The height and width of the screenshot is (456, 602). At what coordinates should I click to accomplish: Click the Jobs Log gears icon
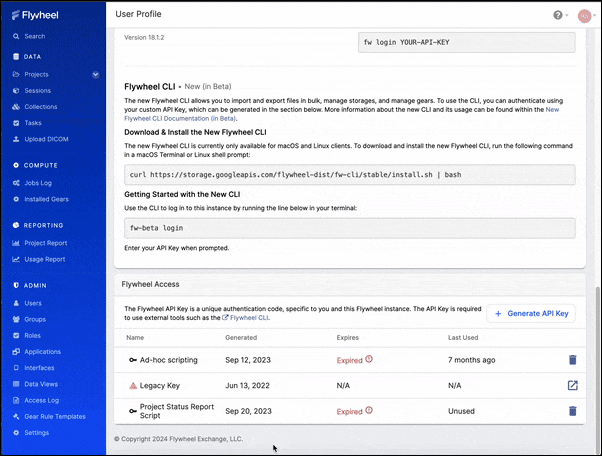pos(16,183)
